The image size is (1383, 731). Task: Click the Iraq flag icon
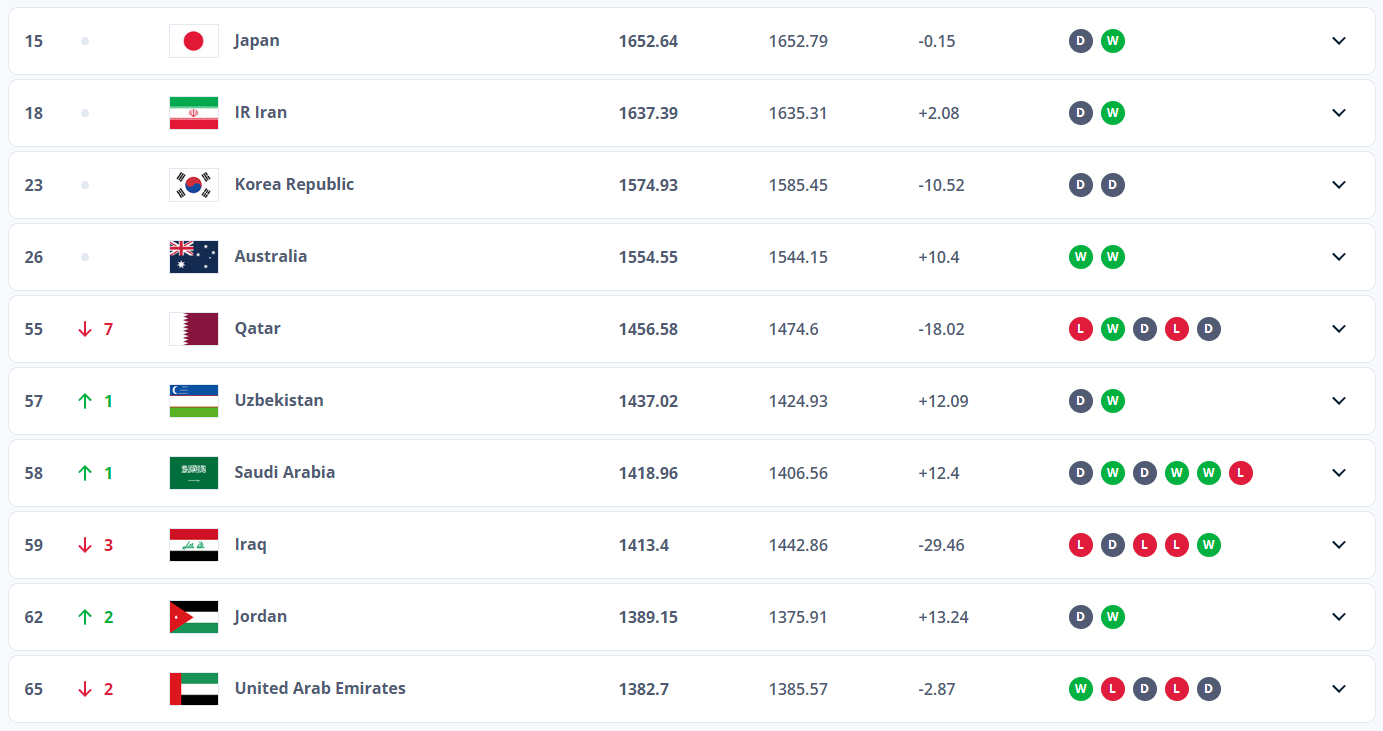(x=194, y=545)
